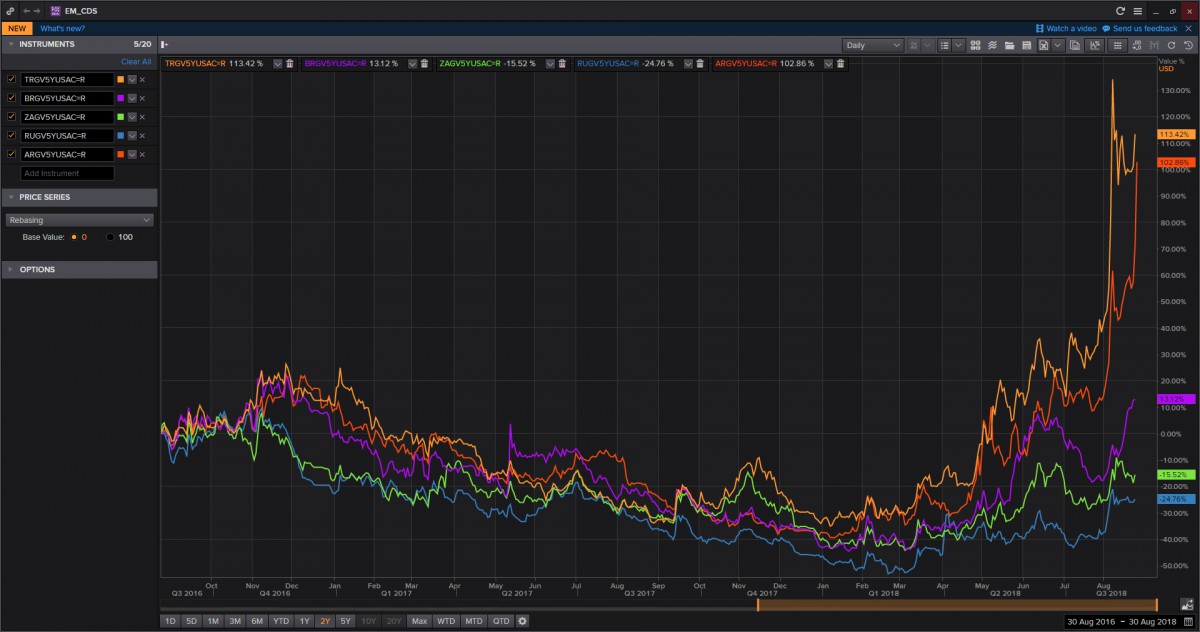Open the Rebasing price series dropdown

[79, 220]
